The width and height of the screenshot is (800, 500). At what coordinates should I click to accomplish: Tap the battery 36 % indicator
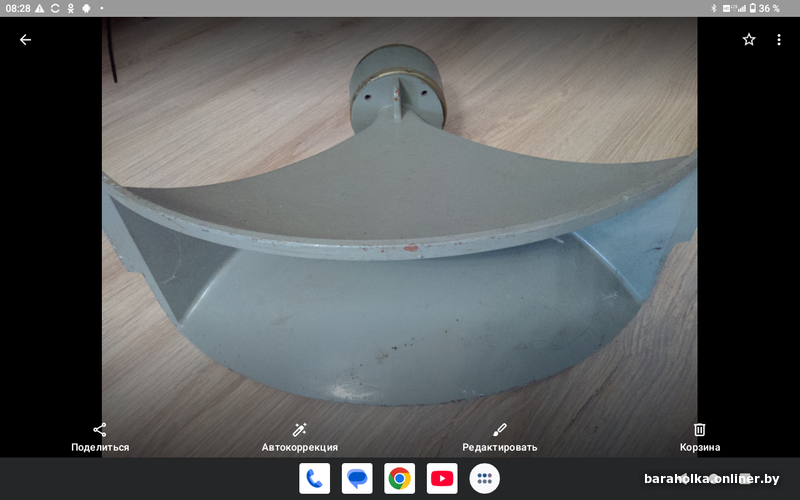(x=764, y=9)
